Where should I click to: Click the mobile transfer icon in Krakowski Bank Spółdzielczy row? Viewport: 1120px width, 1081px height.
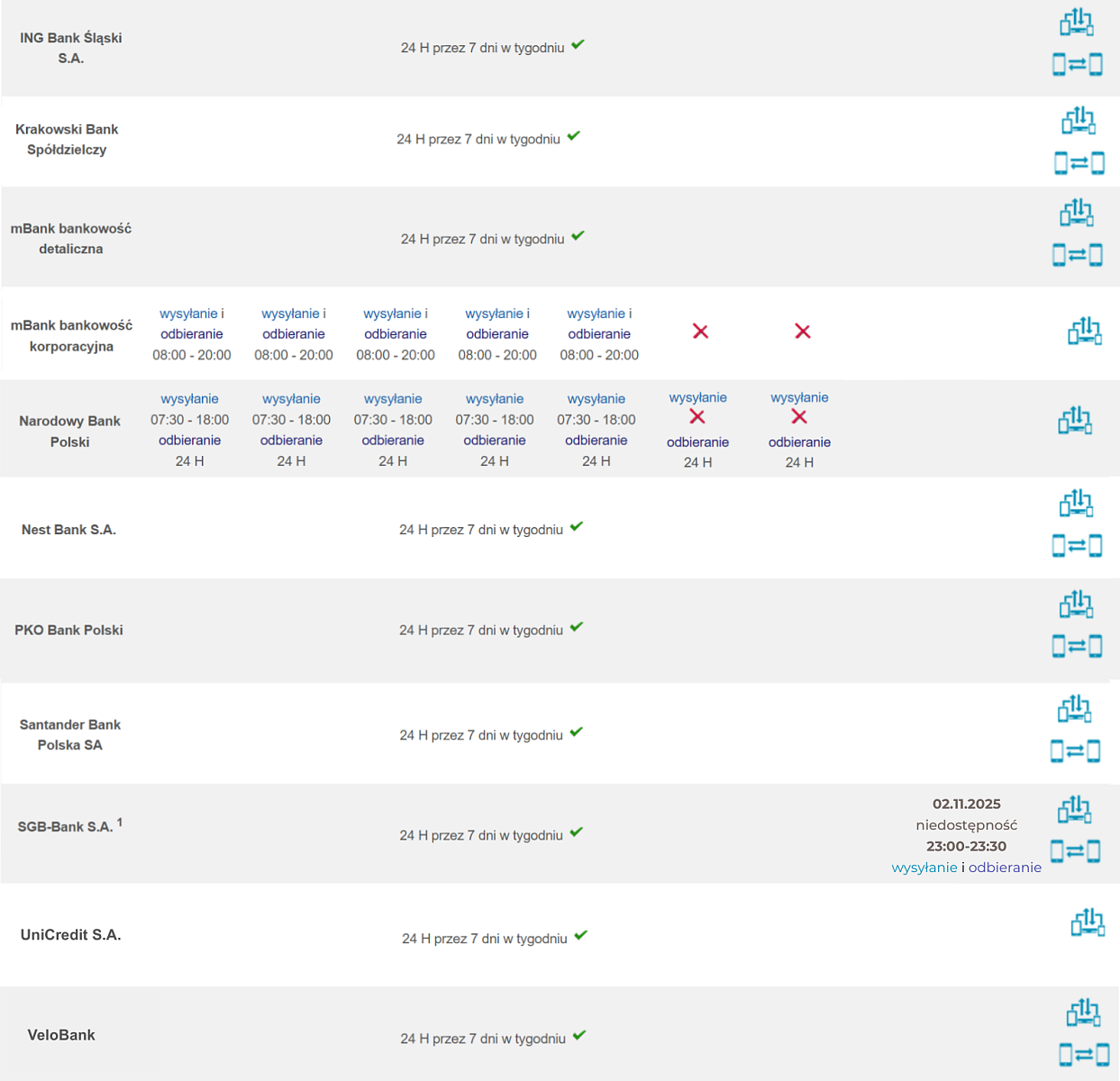pyautogui.click(x=1079, y=163)
